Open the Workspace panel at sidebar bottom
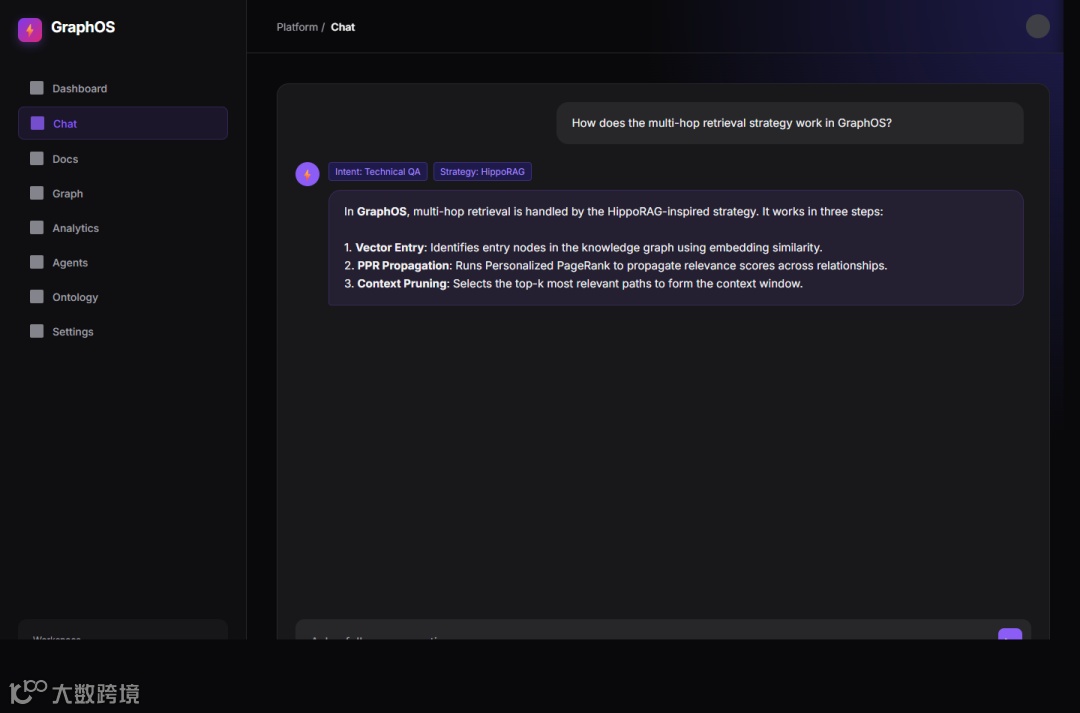This screenshot has height=713, width=1080. click(x=123, y=630)
